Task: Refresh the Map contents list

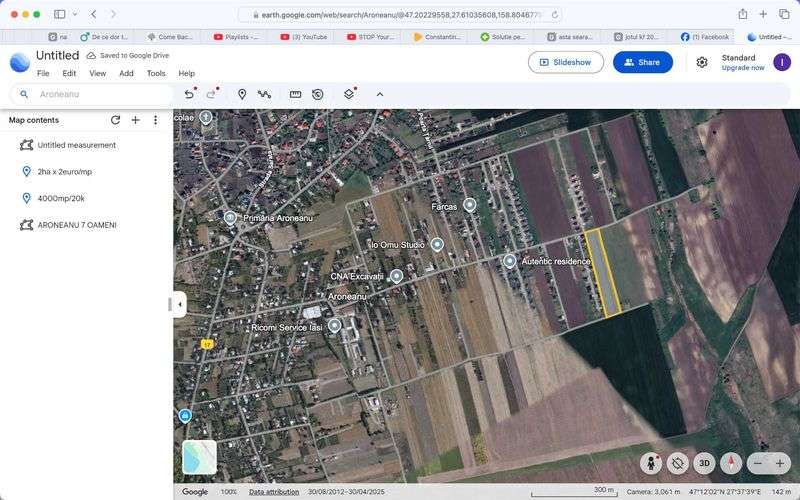Action: click(x=115, y=120)
